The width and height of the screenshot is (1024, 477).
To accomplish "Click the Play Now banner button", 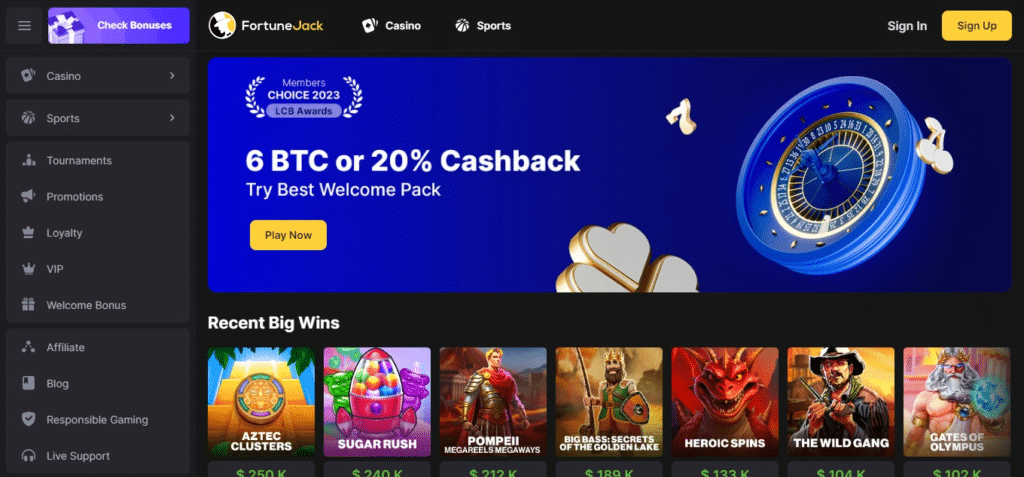I will [x=288, y=235].
